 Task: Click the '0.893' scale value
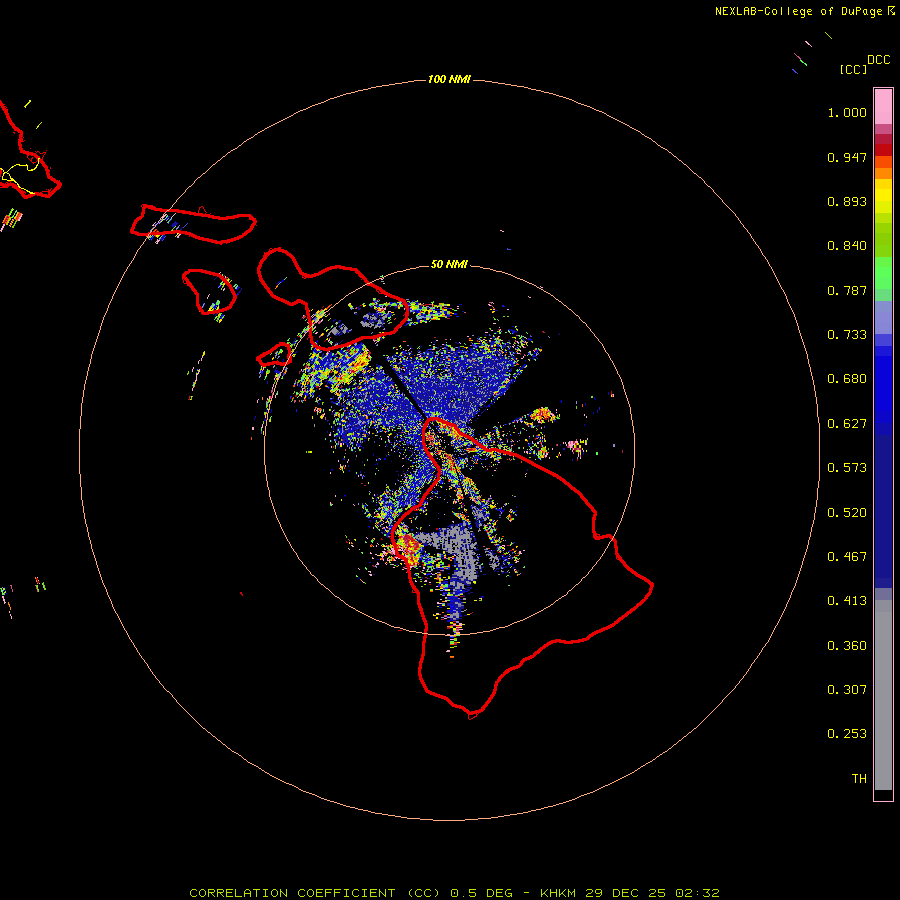(847, 201)
